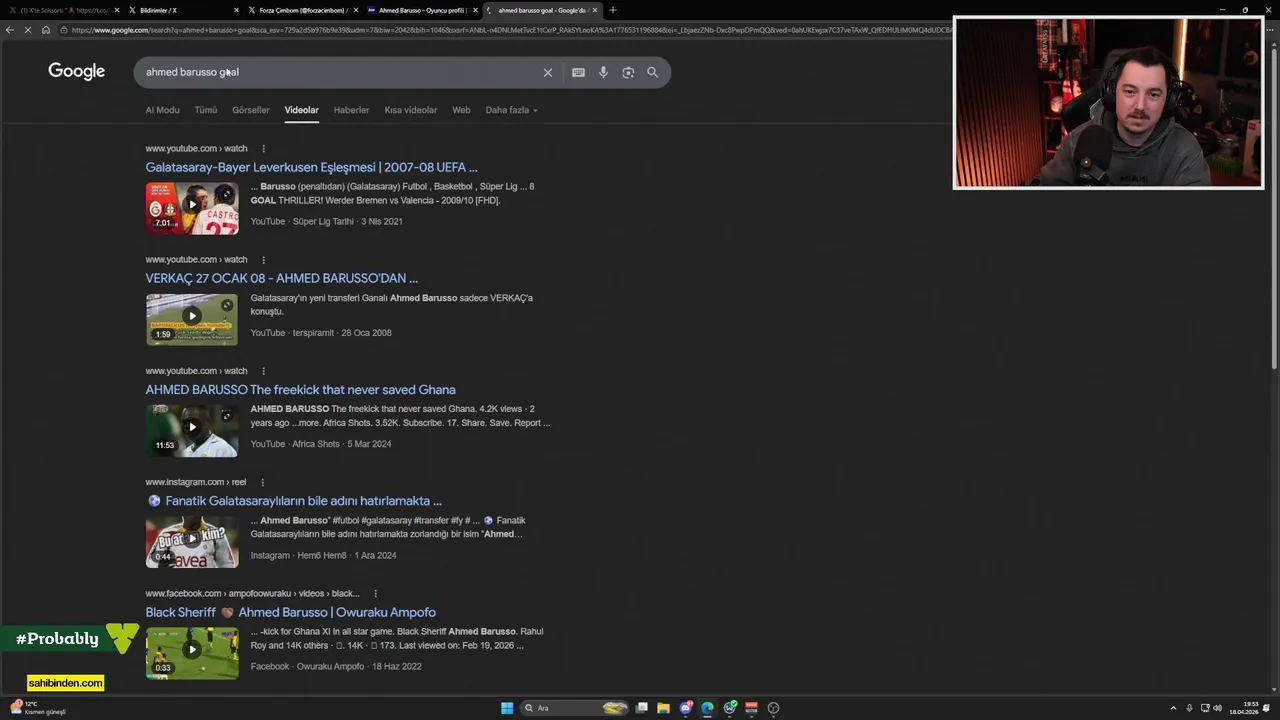Image resolution: width=1280 pixels, height=720 pixels.
Task: Click the Google logo
Action: [x=76, y=72]
